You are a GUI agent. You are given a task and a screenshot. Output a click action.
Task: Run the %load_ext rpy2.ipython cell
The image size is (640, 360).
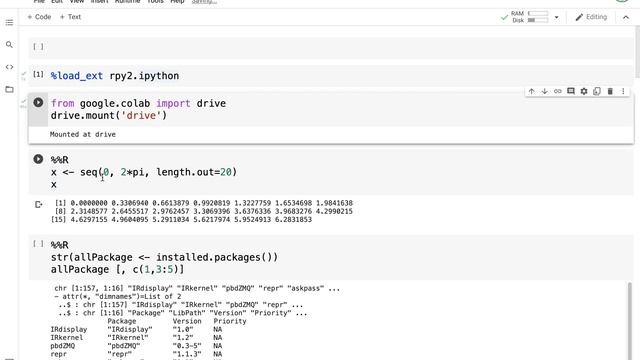pos(38,74)
